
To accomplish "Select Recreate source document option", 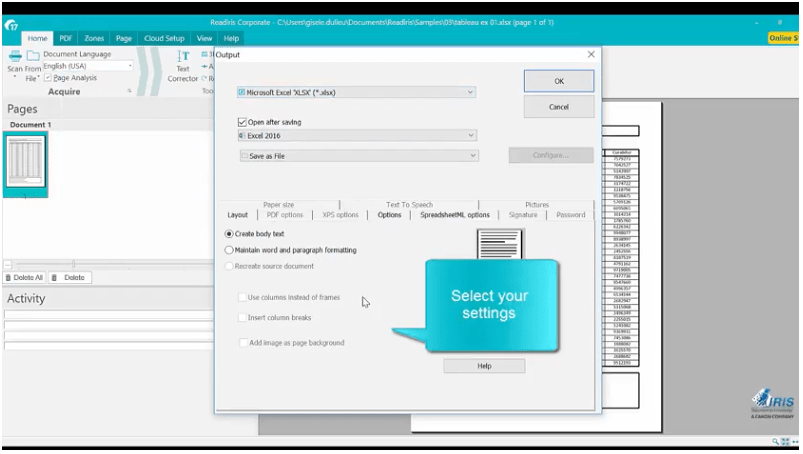I will 229,266.
